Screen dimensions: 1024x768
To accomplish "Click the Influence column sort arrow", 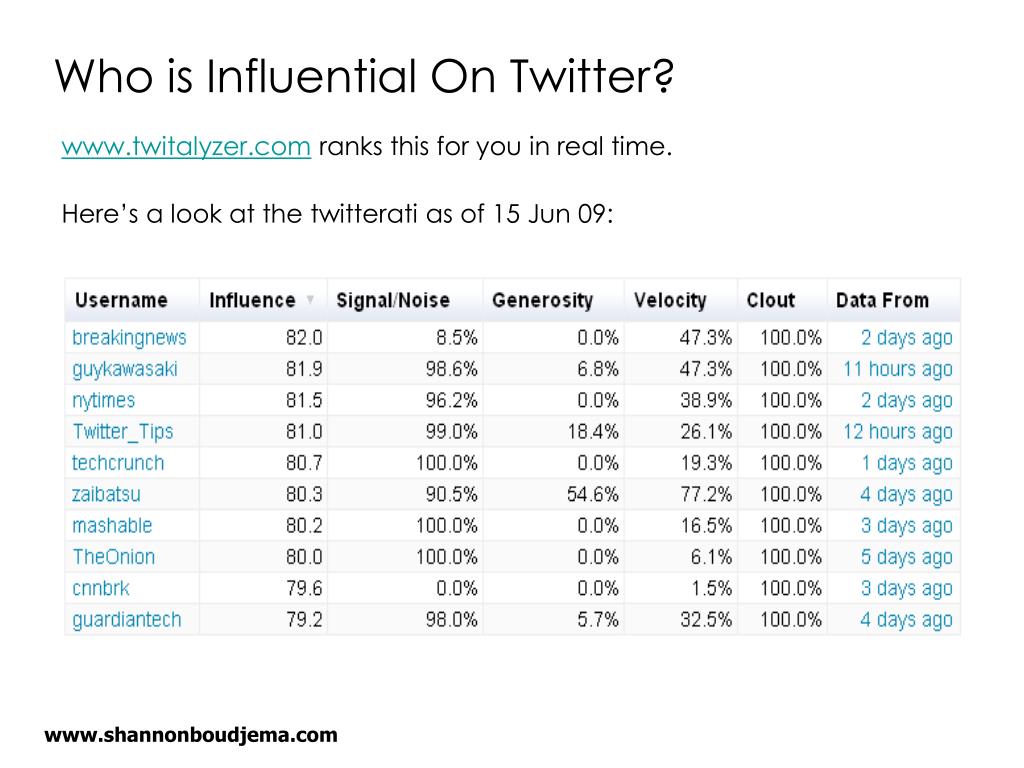I will click(x=310, y=300).
